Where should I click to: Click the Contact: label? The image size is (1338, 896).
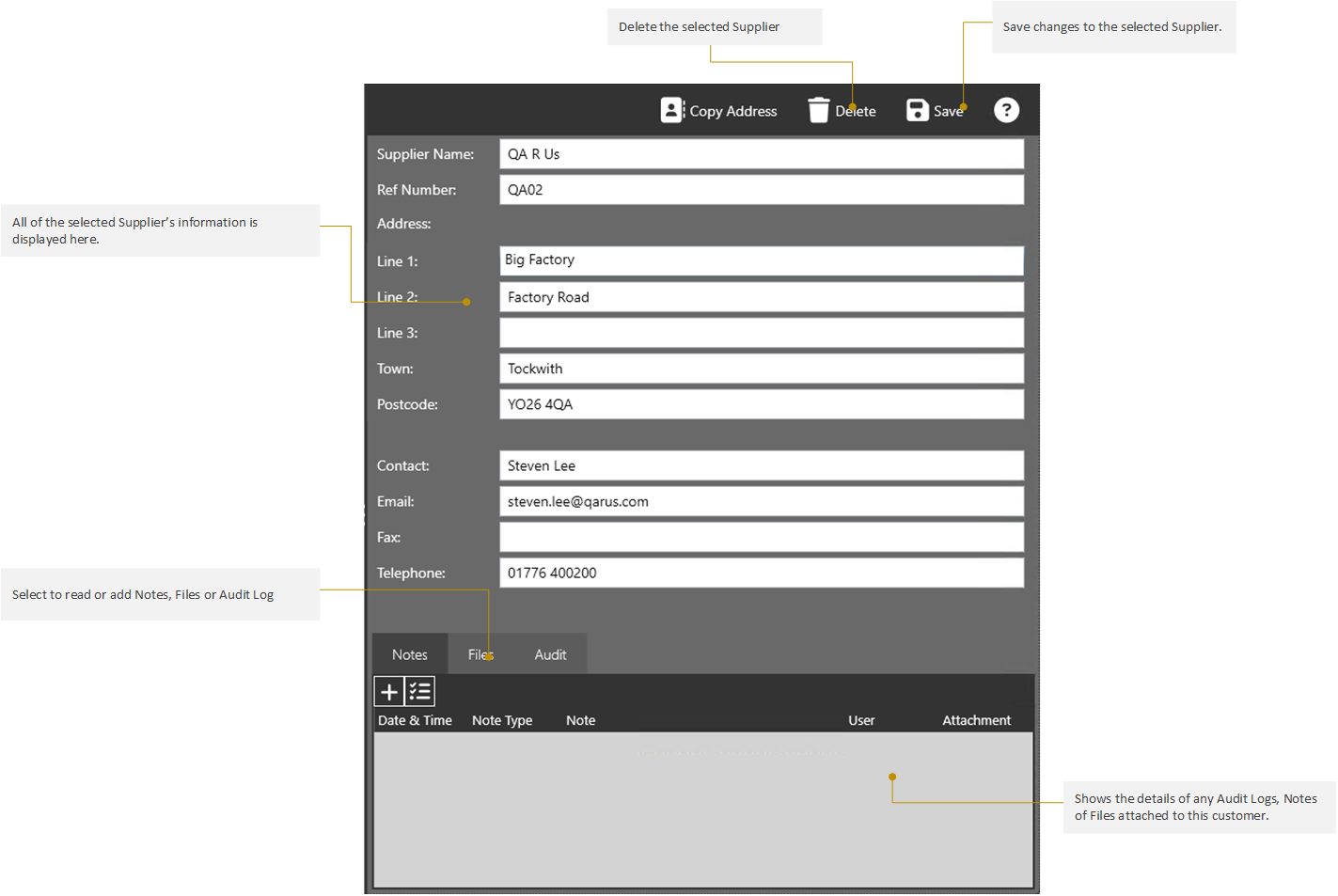[402, 465]
